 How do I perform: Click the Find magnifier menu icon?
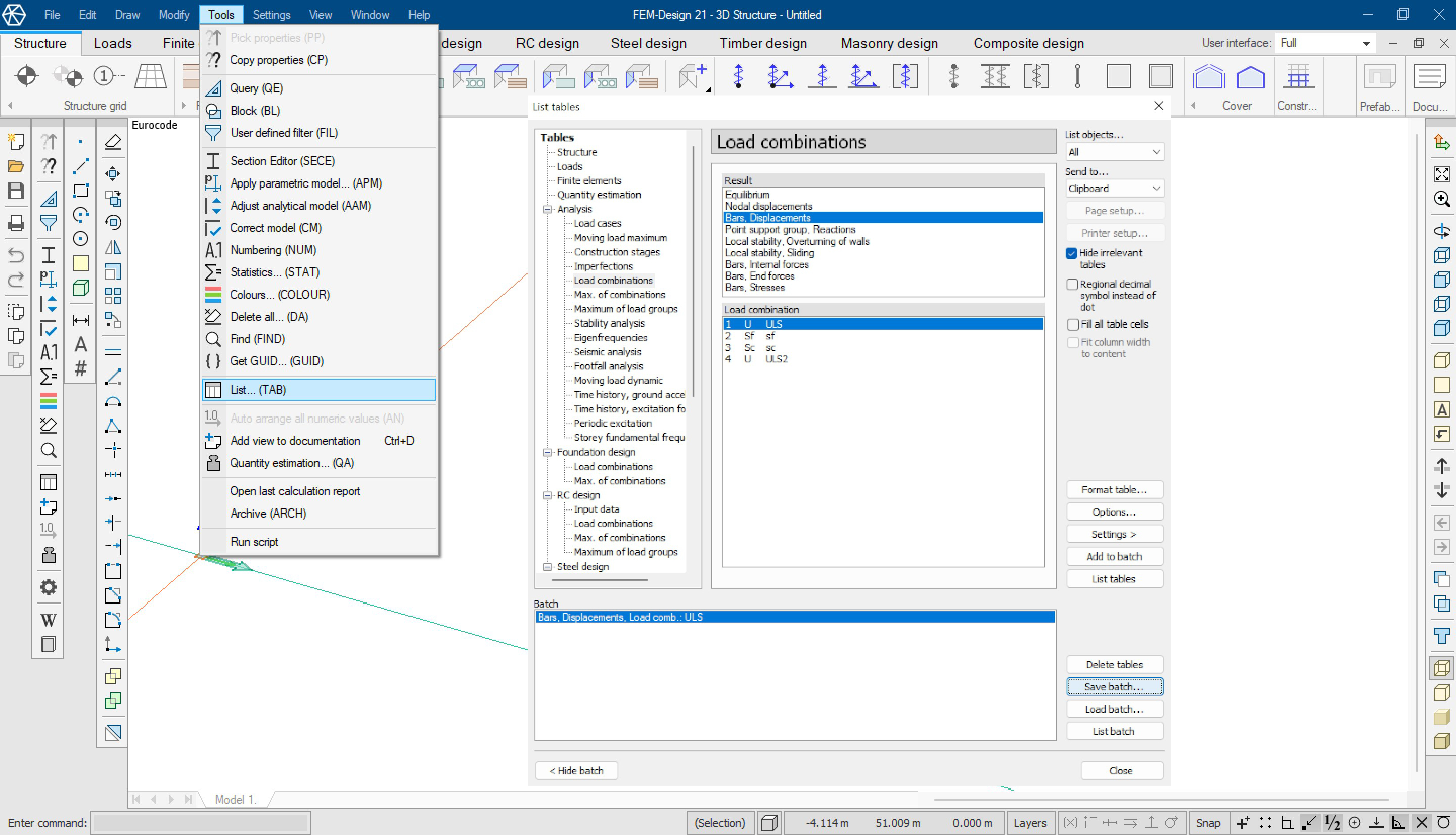pyautogui.click(x=213, y=339)
